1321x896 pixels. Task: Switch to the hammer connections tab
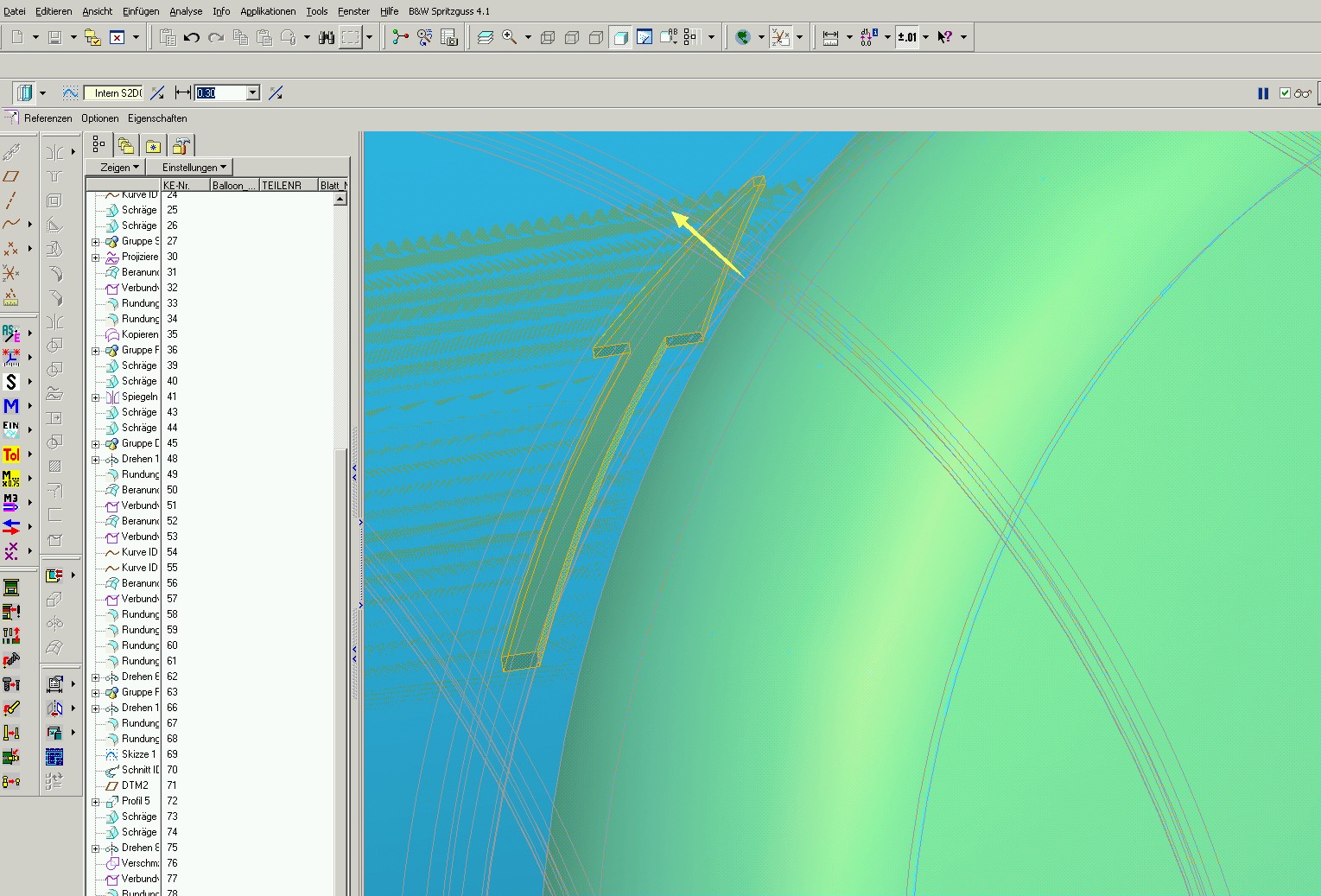(180, 146)
